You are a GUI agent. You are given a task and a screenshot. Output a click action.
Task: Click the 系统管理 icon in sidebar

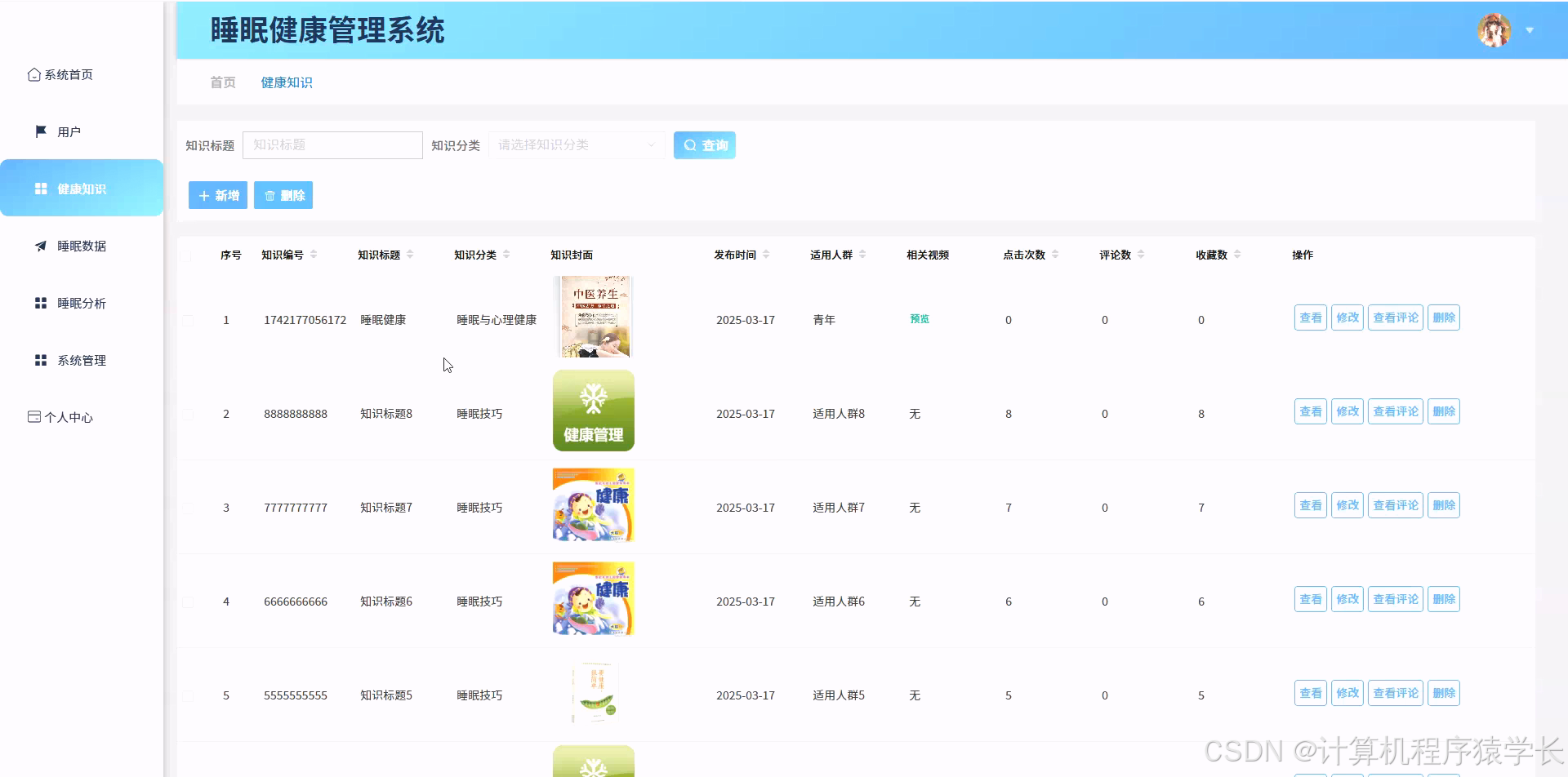point(40,359)
